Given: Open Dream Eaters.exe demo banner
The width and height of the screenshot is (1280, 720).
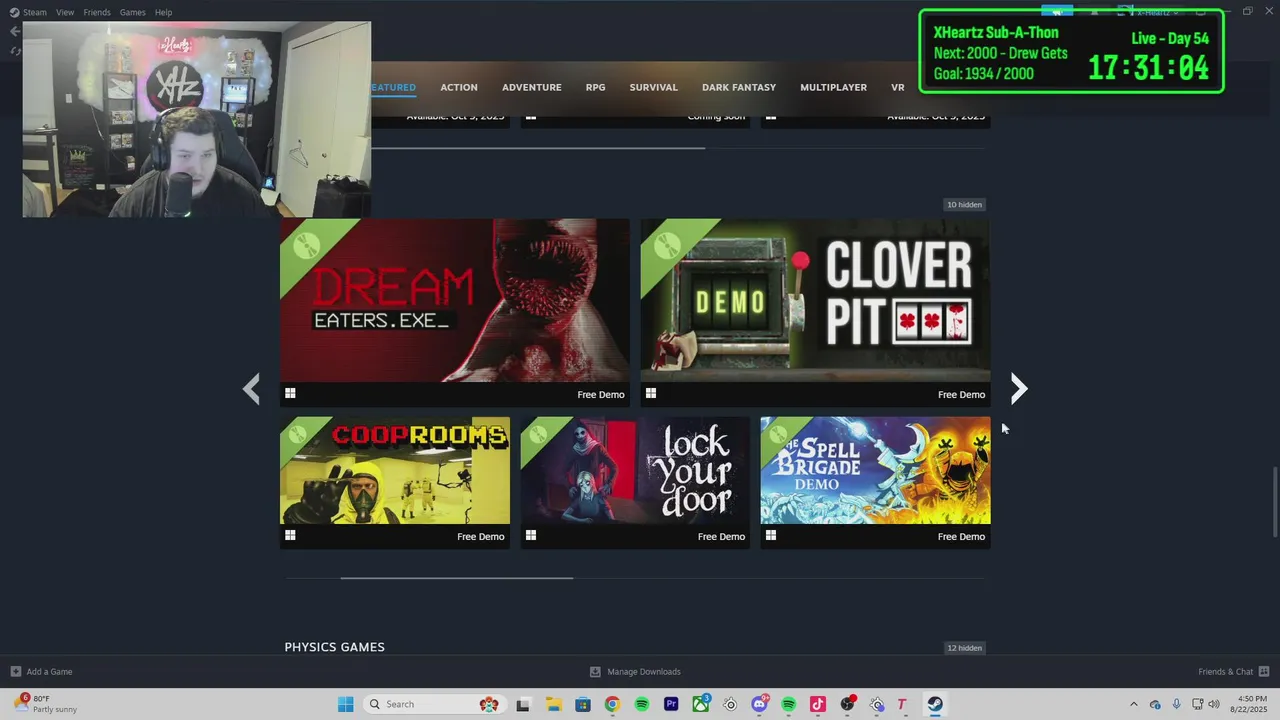Looking at the screenshot, I should point(455,300).
